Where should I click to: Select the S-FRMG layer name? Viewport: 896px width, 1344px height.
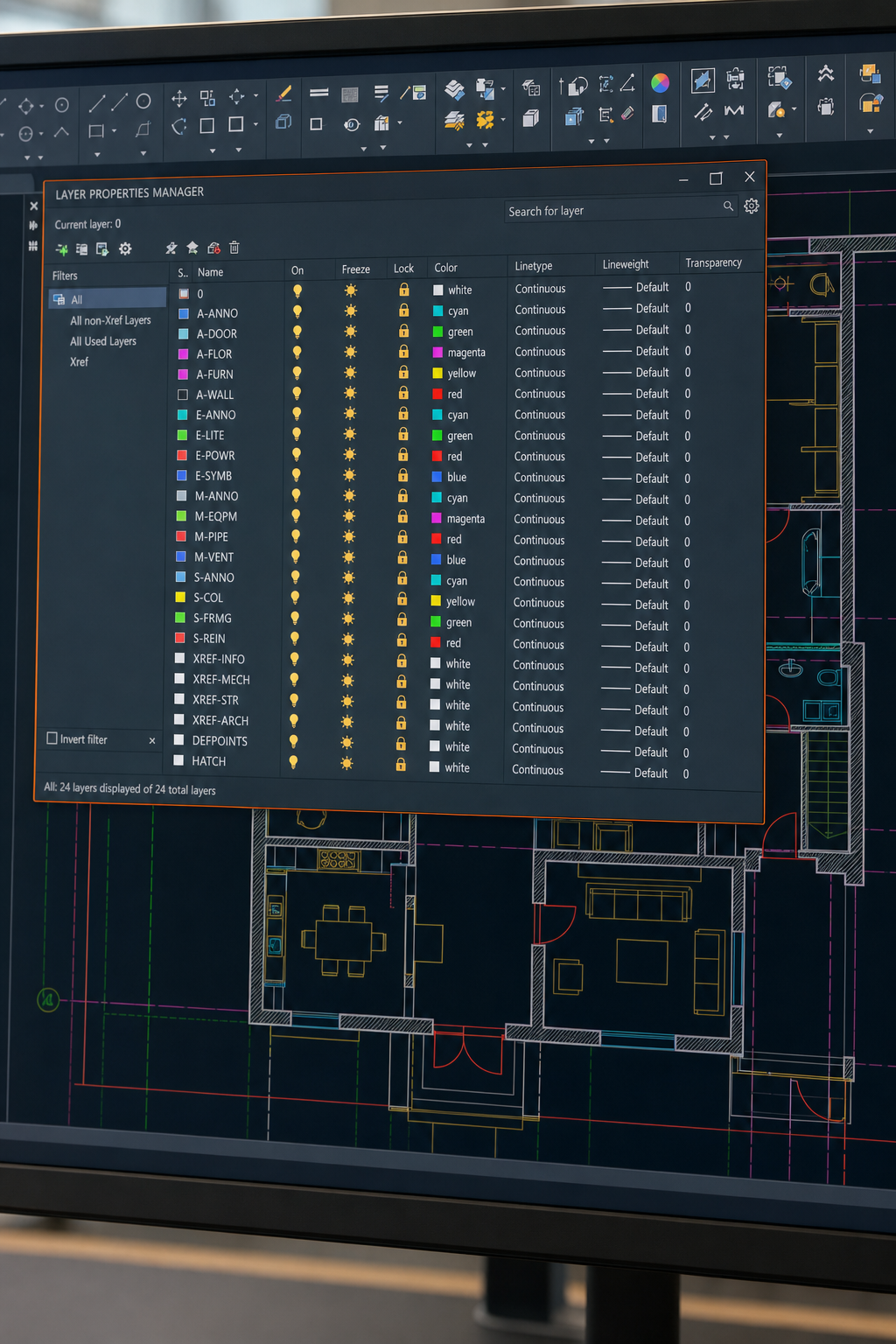[x=213, y=618]
